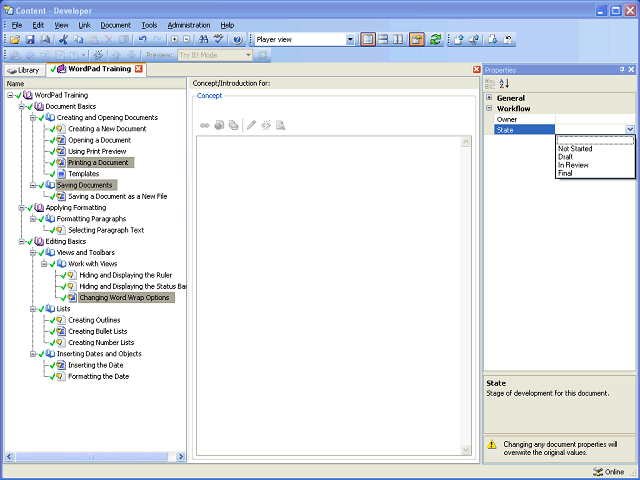Select Changing Word Wrap Options topic
The image size is (640, 480).
click(x=124, y=298)
